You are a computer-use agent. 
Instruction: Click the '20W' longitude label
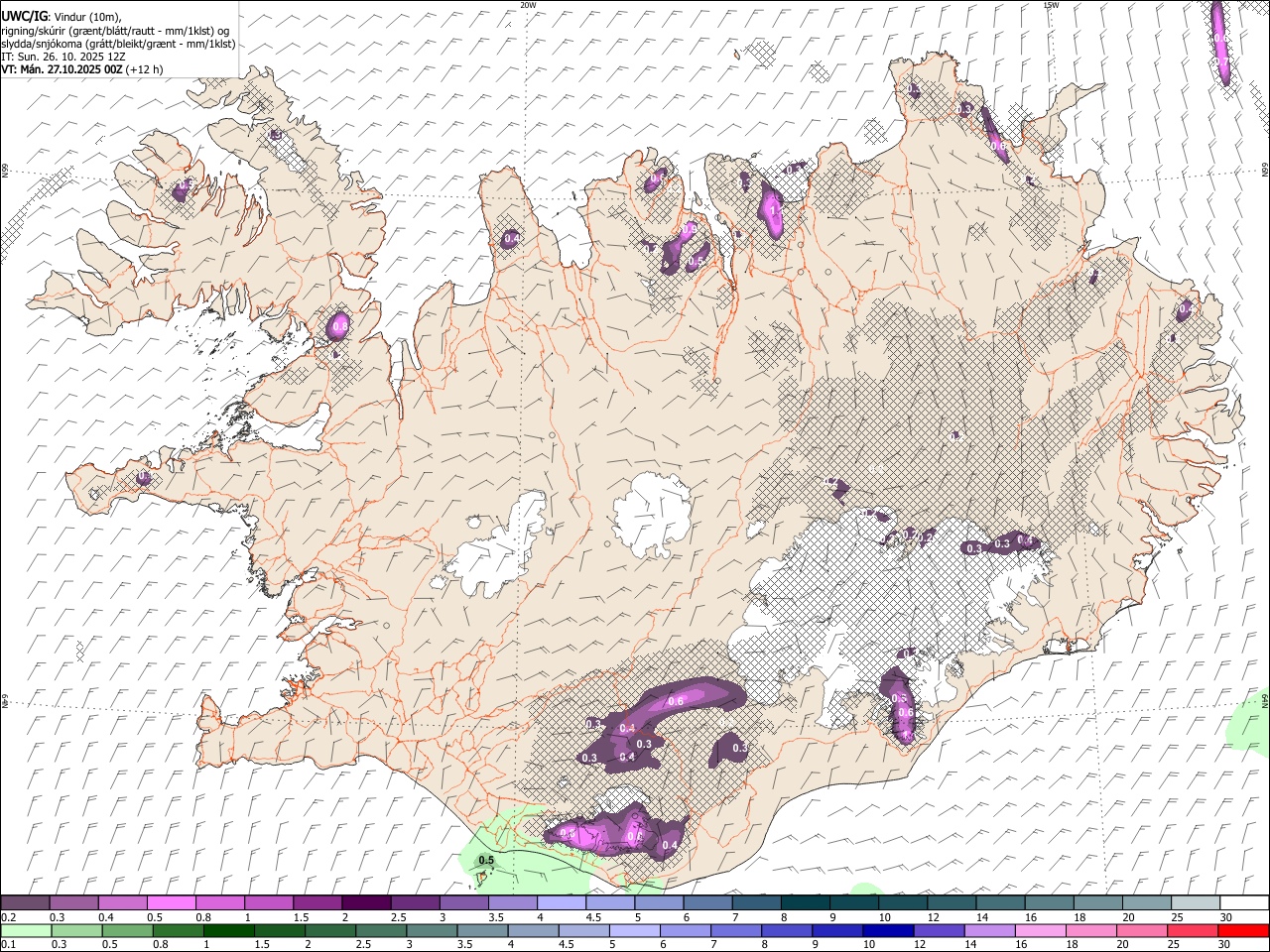click(528, 5)
